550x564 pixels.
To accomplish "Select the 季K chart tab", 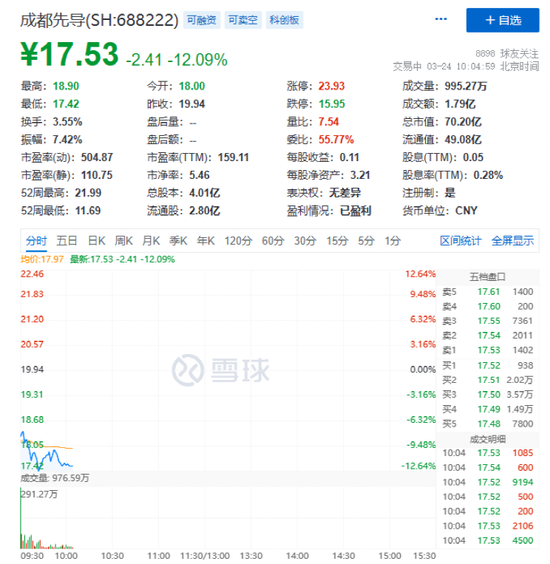I will tap(178, 241).
